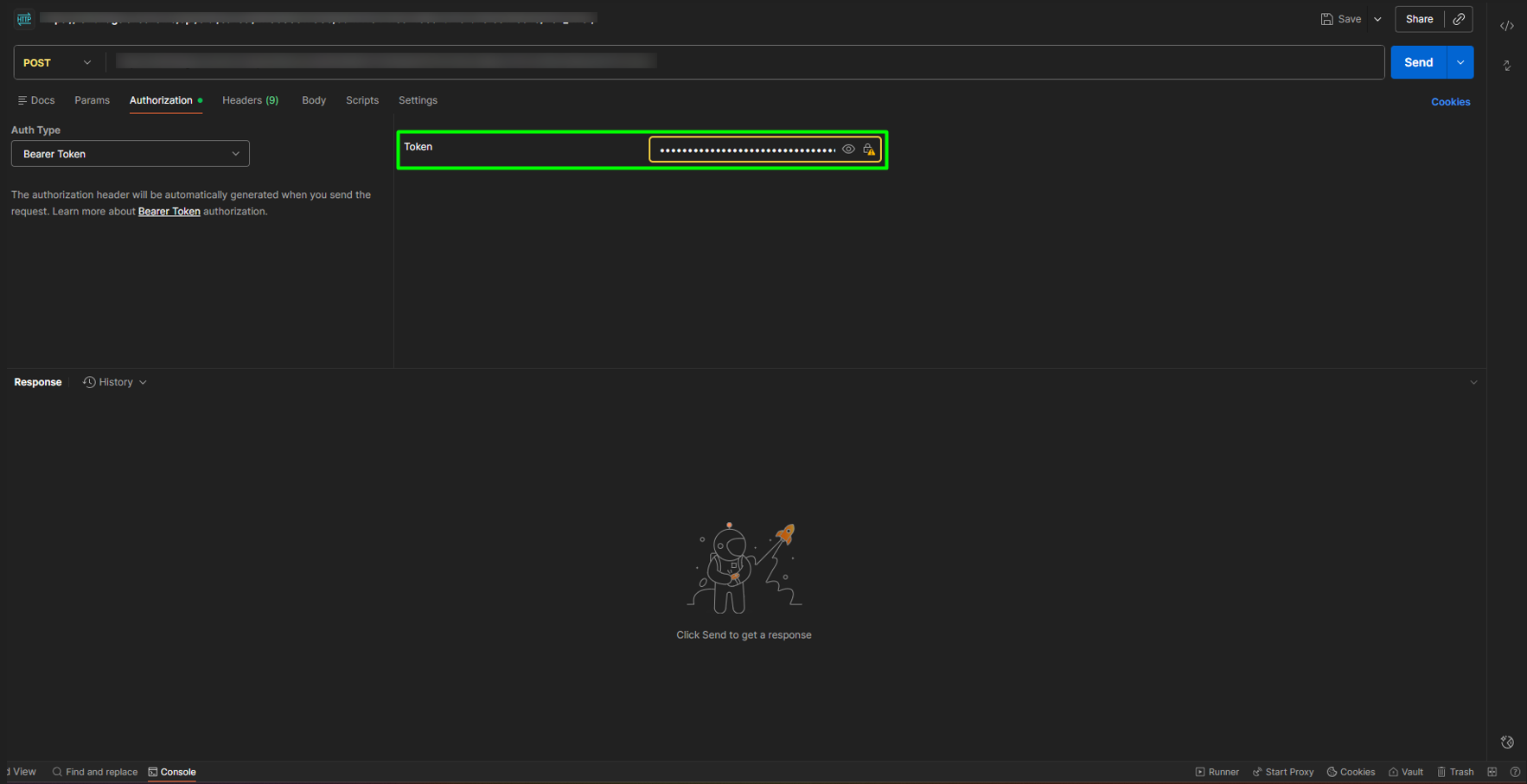Viewport: 1527px width, 784px height.
Task: Open Trash in the bottom bar
Action: [1455, 772]
